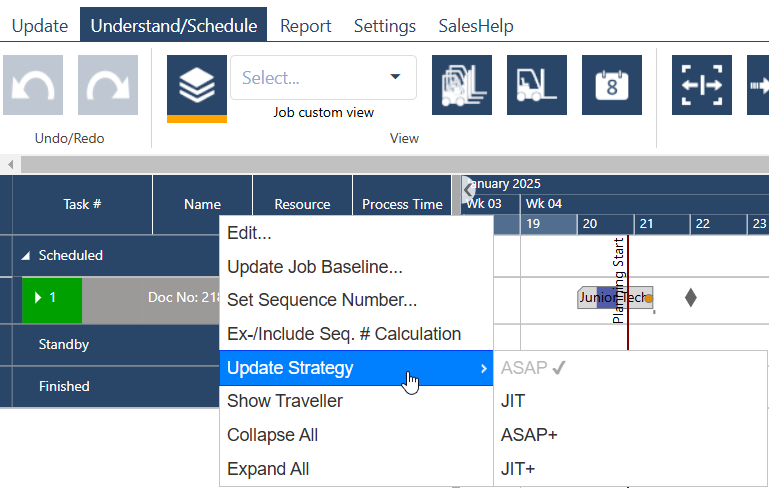Click the Task # column header
Image resolution: width=769 pixels, height=488 pixels.
(x=82, y=204)
